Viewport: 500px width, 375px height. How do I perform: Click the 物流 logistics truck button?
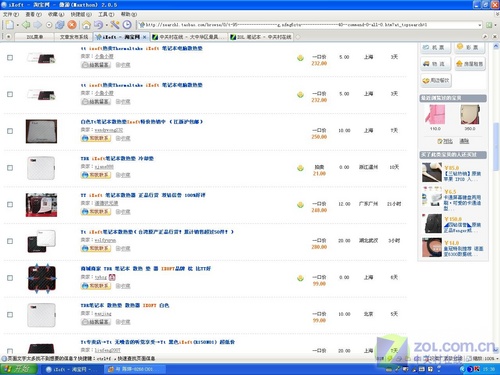tap(436, 64)
